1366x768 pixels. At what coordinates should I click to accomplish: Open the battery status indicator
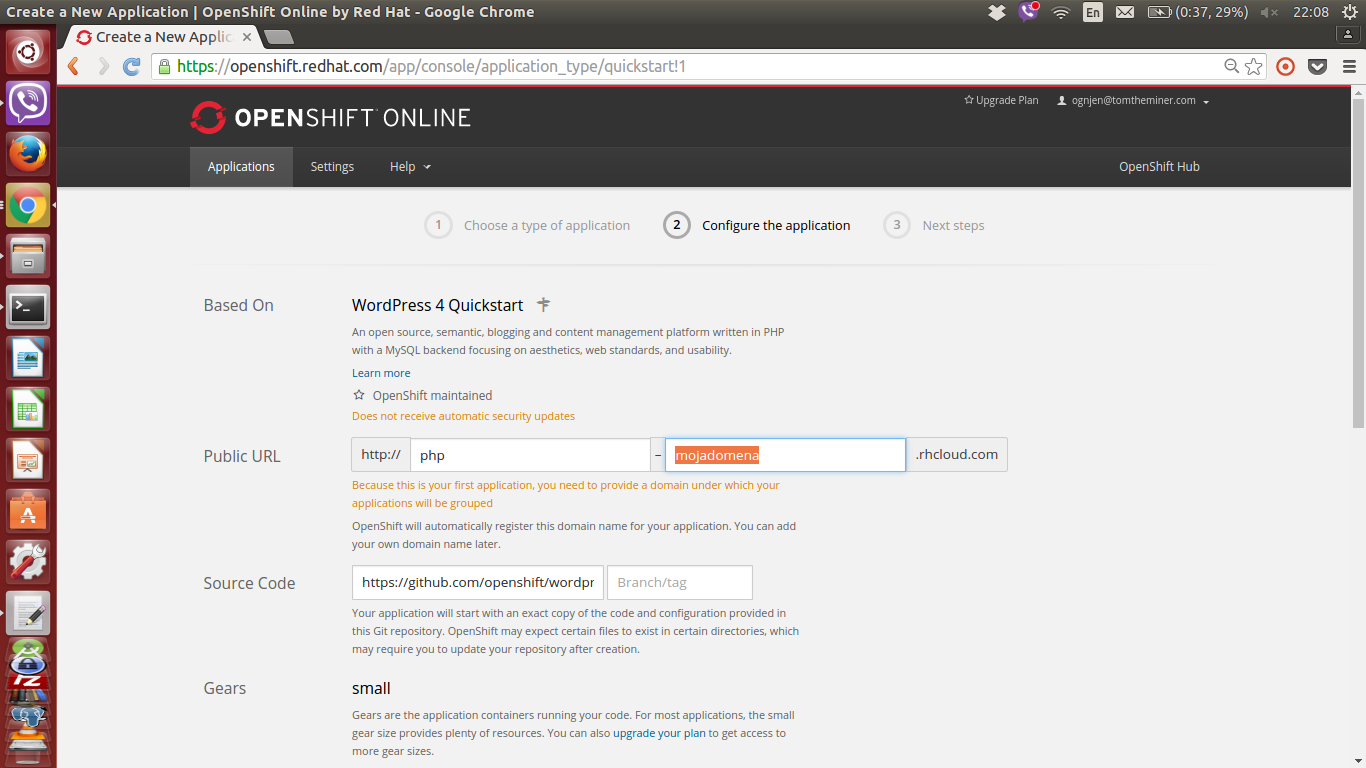coord(1196,12)
